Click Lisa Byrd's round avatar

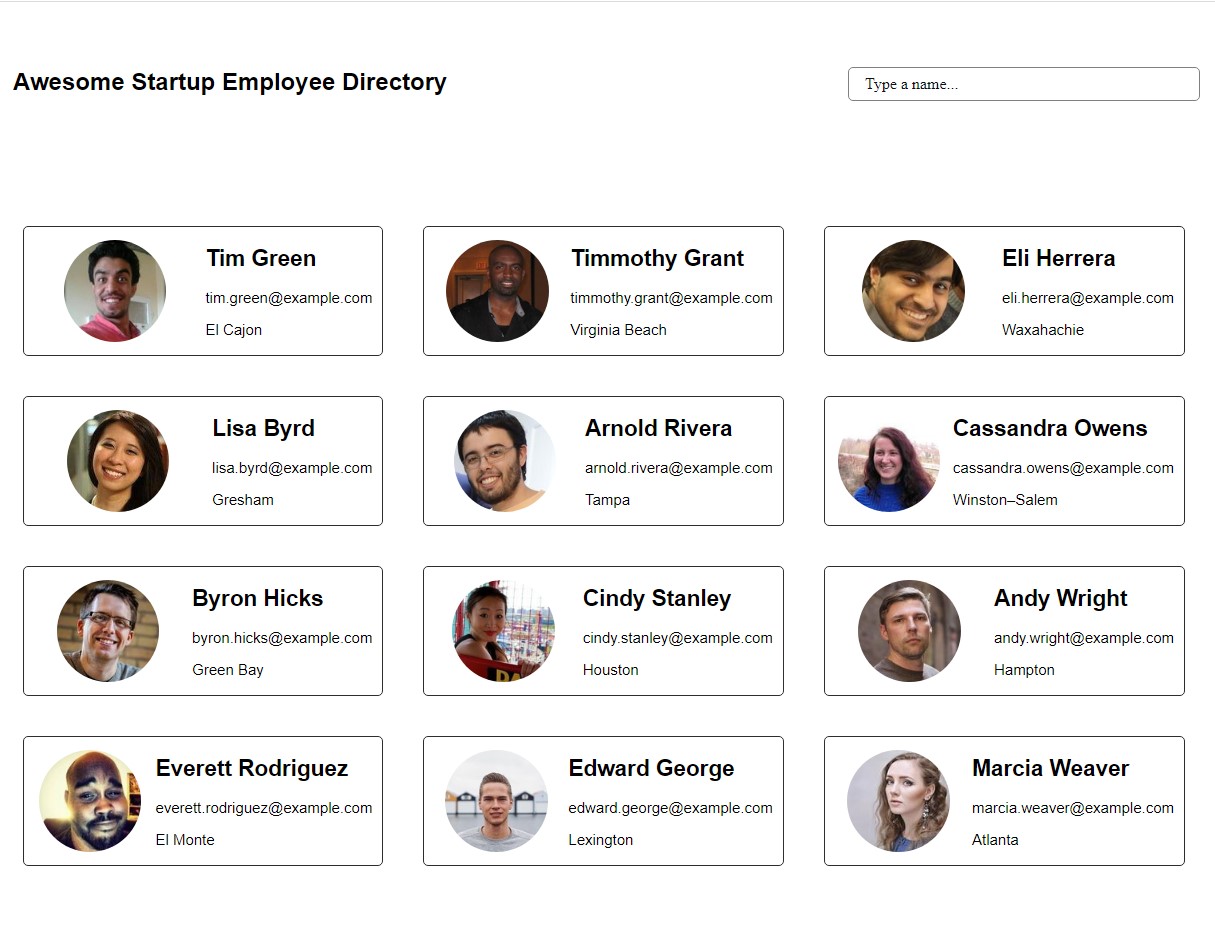[118, 461]
